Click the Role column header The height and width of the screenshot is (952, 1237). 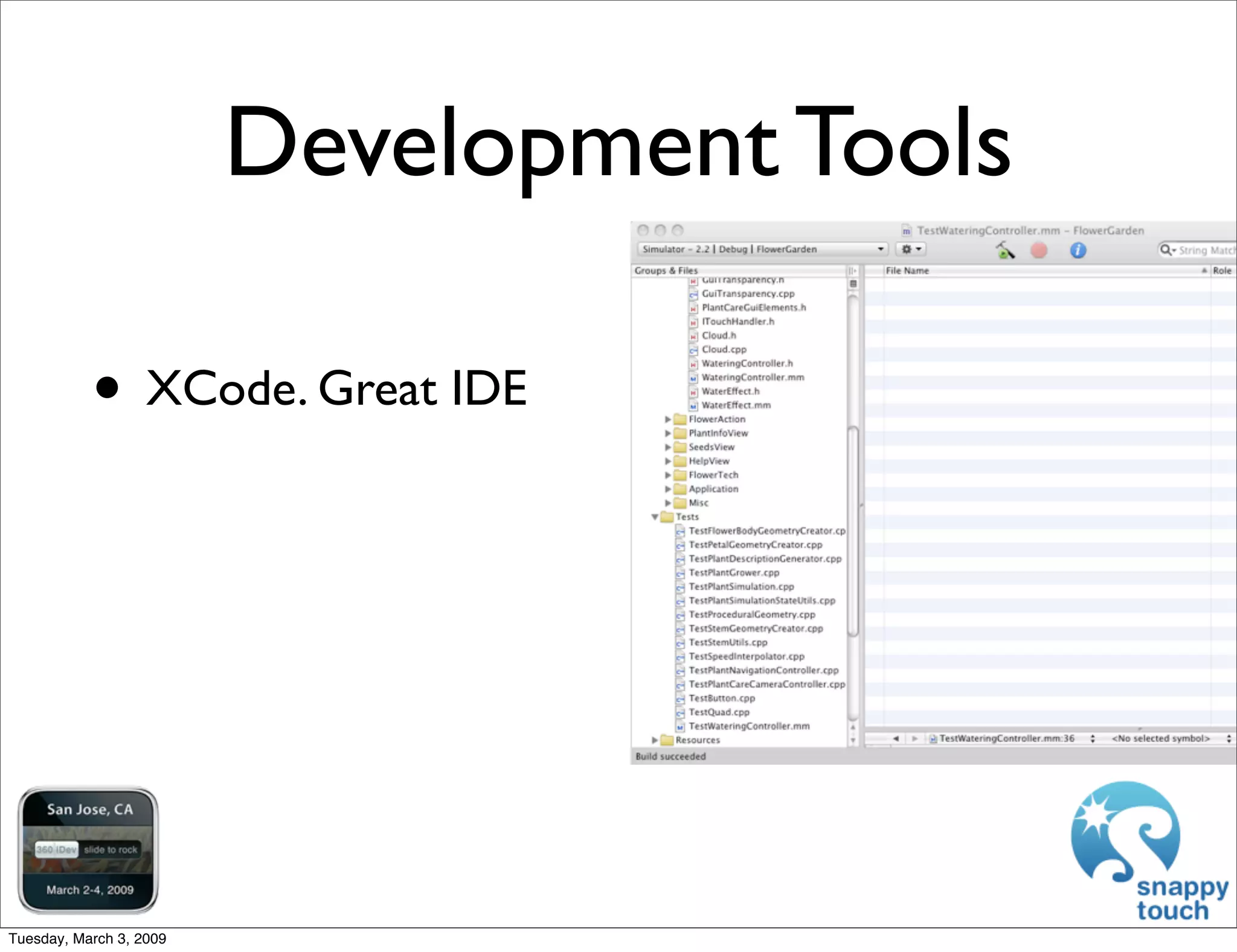(x=1222, y=271)
